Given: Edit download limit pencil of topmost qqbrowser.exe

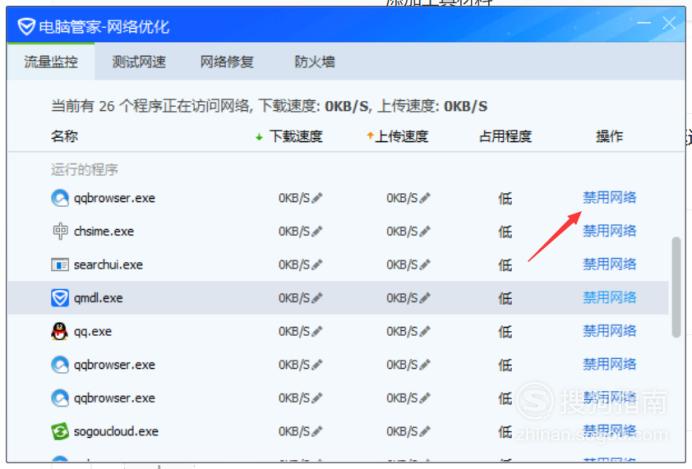Looking at the screenshot, I should point(317,198).
